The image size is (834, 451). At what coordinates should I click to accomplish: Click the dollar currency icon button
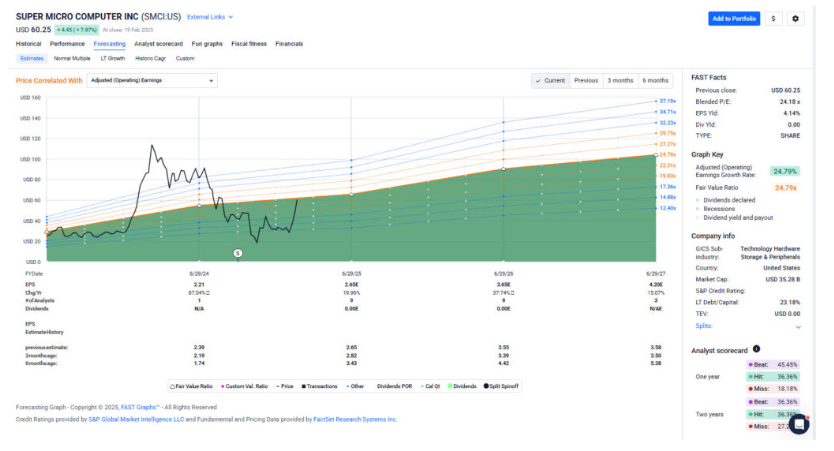(x=773, y=19)
